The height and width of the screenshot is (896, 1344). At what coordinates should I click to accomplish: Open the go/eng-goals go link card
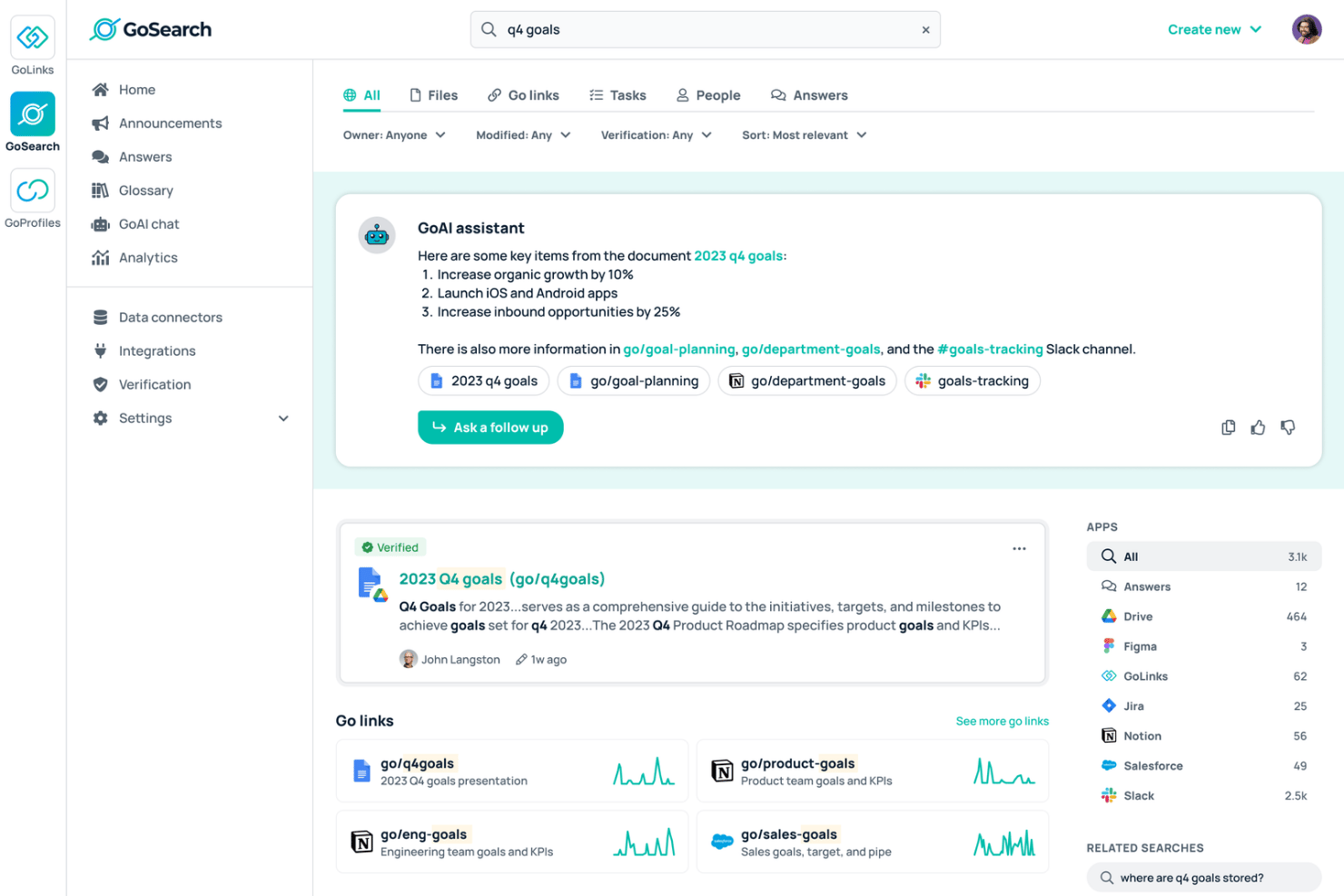click(x=512, y=842)
